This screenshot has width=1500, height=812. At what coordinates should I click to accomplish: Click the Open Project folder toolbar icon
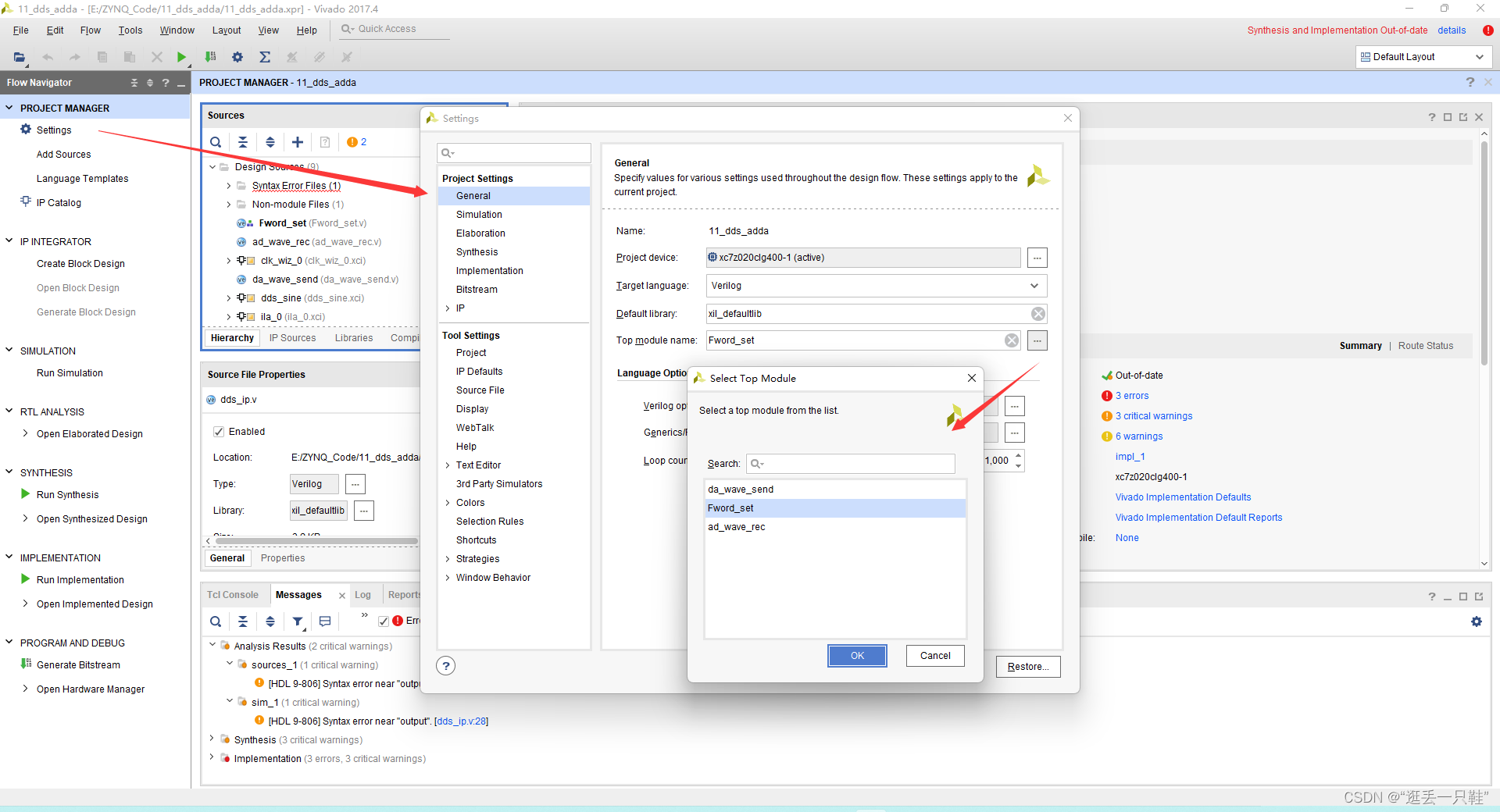[20, 57]
